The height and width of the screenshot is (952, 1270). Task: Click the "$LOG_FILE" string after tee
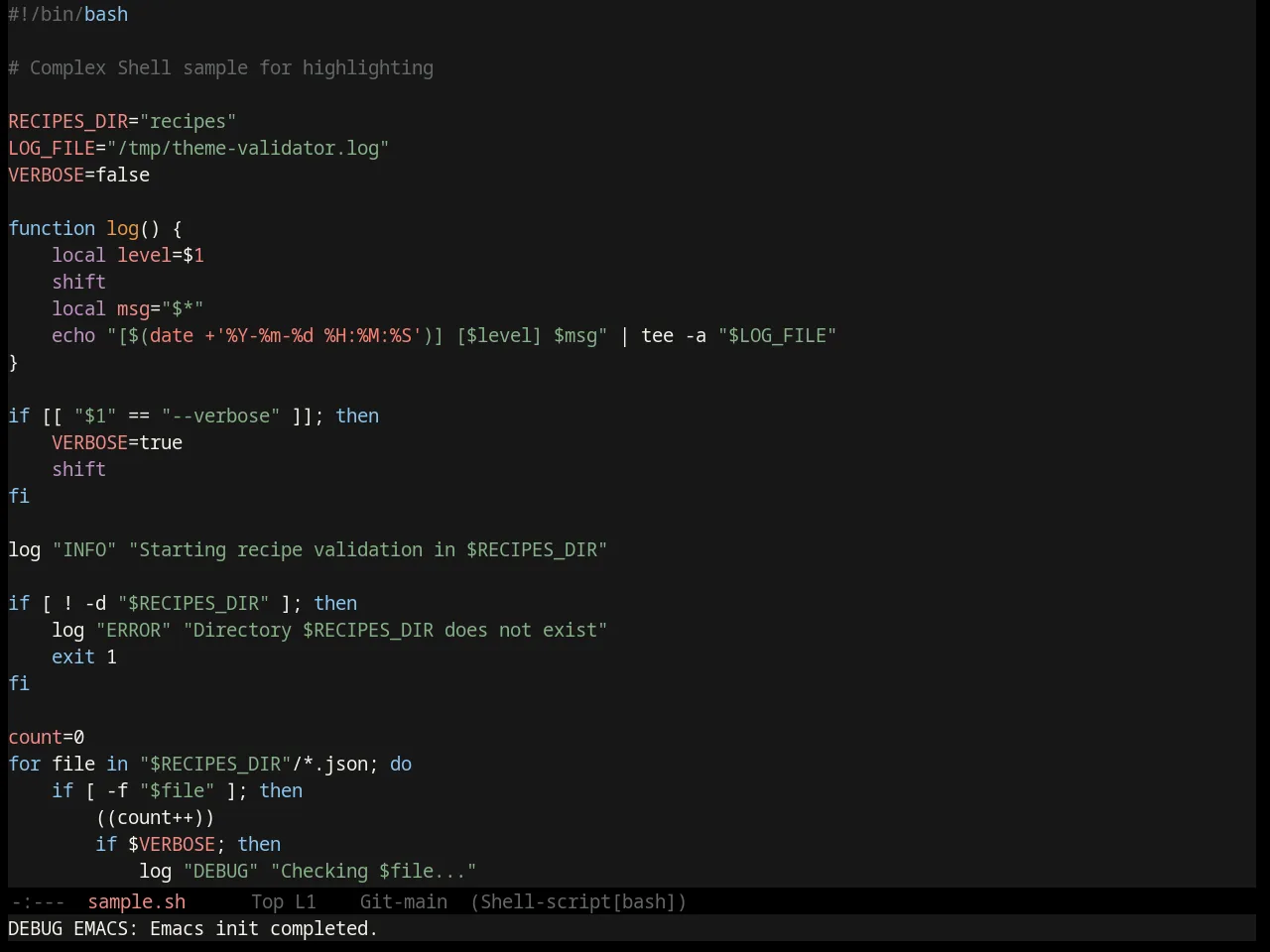point(778,335)
